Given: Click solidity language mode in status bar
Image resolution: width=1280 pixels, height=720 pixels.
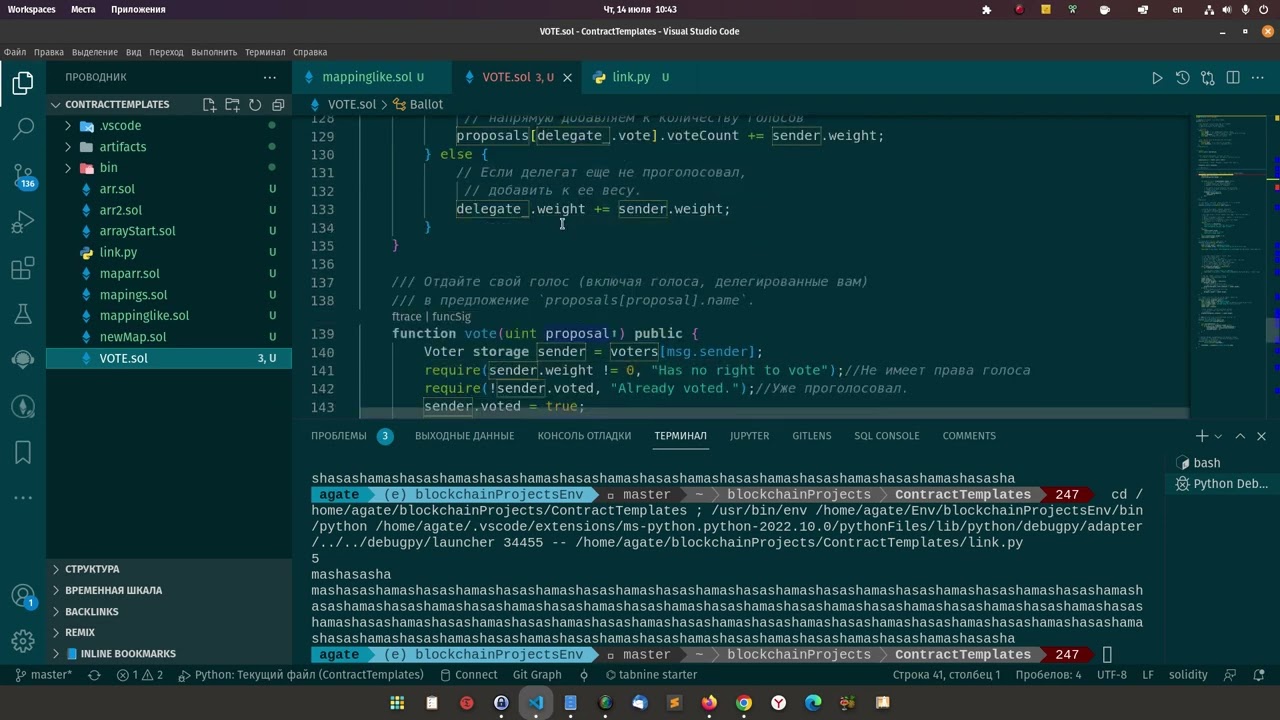Looking at the screenshot, I should click(x=1188, y=675).
